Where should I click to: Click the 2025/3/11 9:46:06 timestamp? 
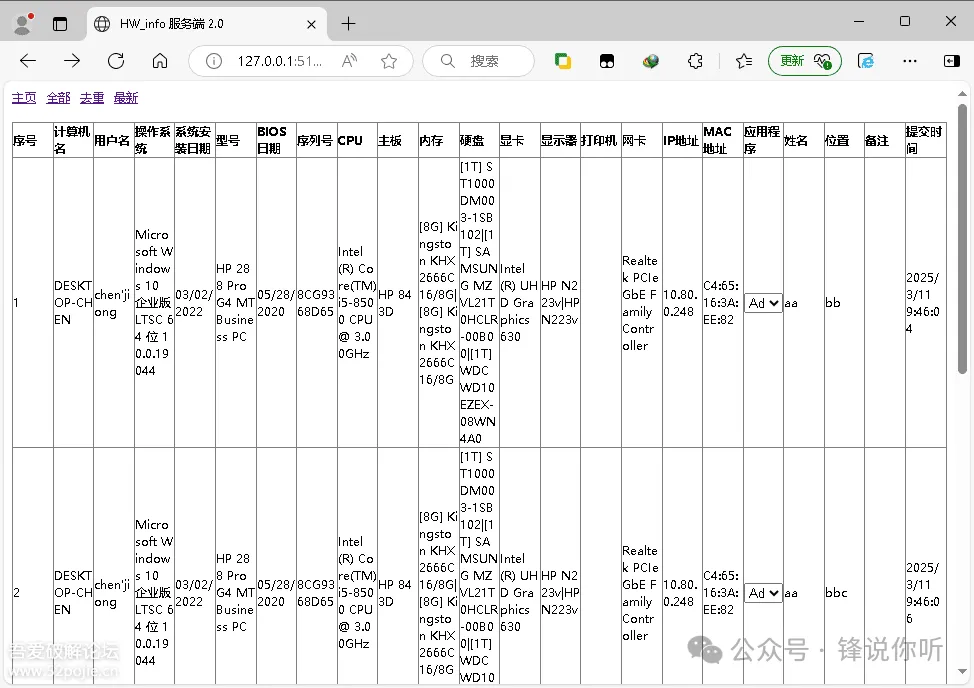[922, 593]
